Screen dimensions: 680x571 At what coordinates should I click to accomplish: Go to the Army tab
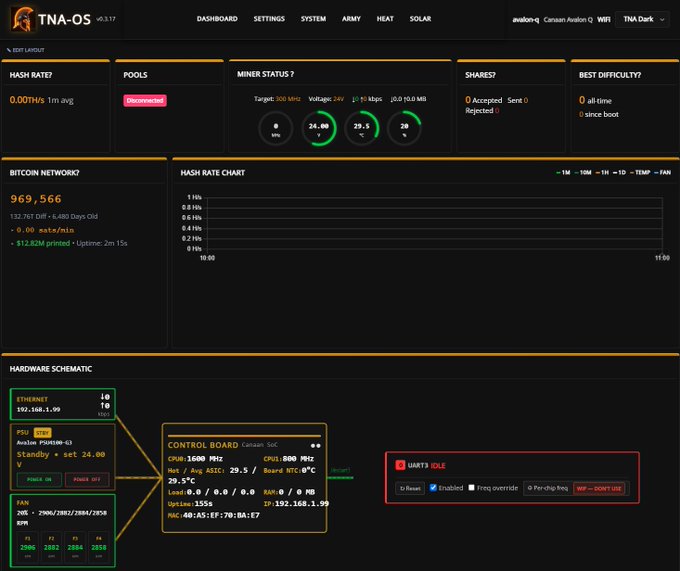coord(351,19)
